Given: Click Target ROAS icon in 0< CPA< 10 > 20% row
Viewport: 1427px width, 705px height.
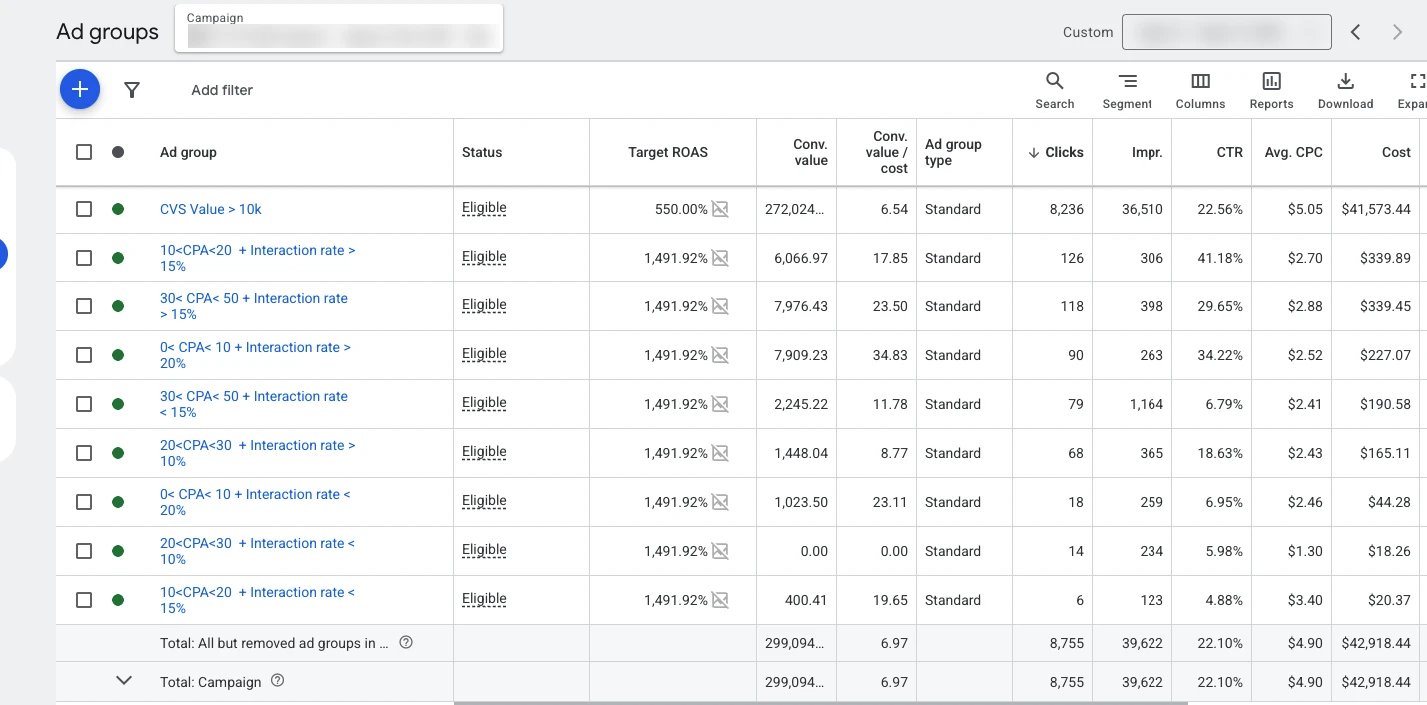Looking at the screenshot, I should pyautogui.click(x=720, y=355).
